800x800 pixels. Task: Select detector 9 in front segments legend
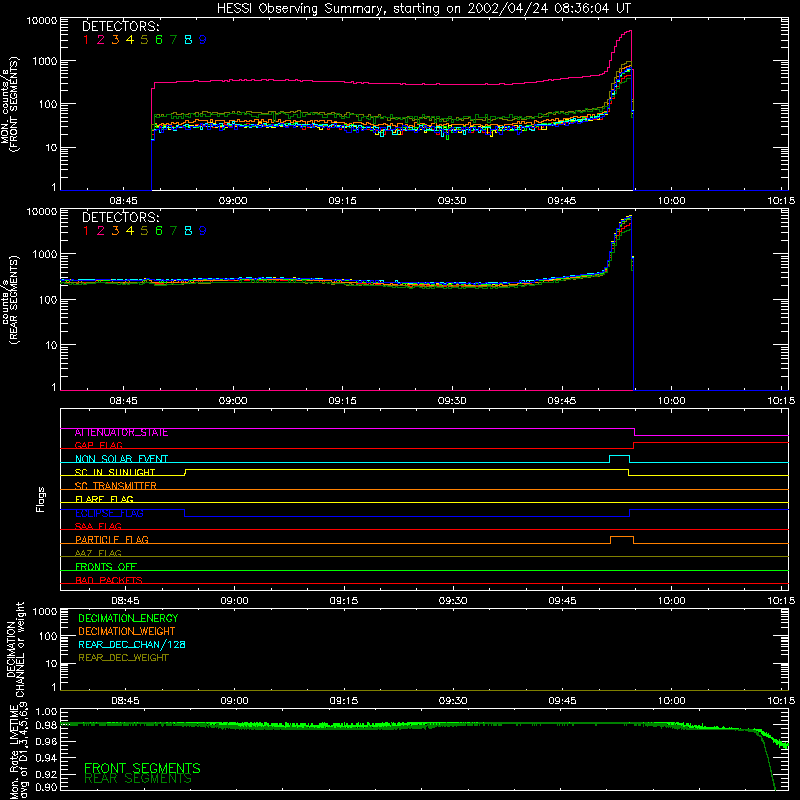tap(203, 40)
